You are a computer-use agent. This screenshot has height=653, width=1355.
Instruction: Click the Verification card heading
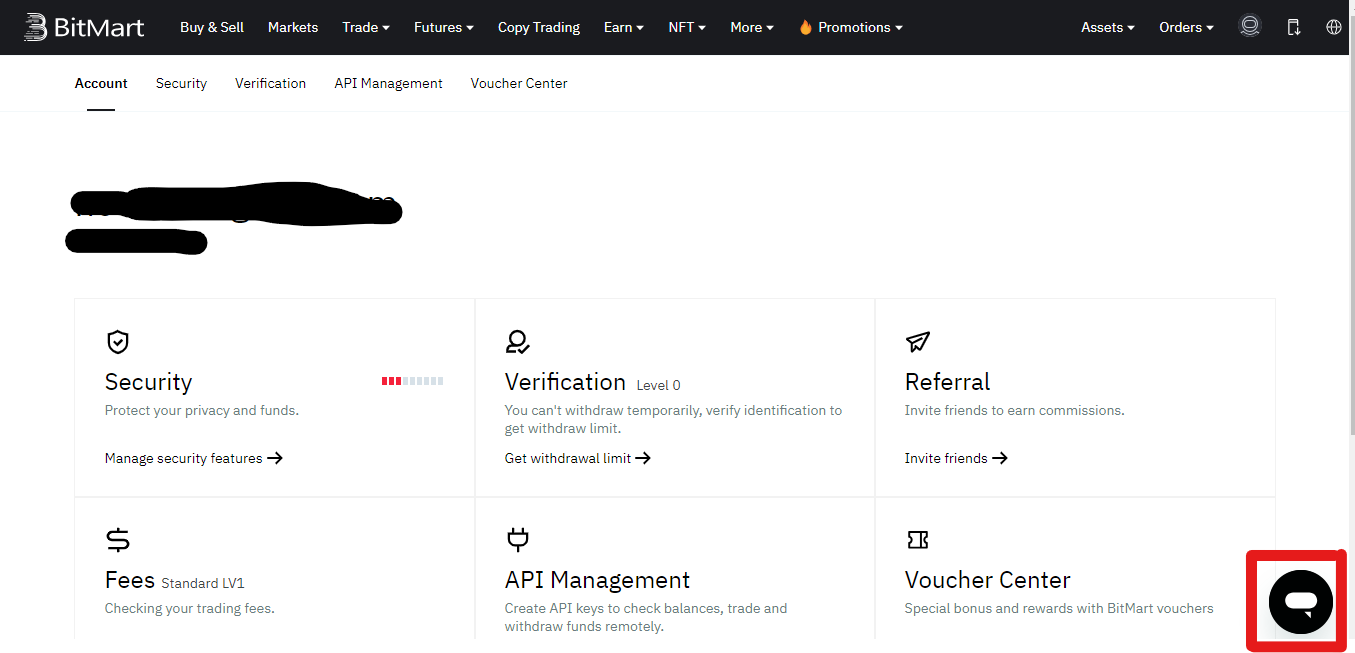click(x=565, y=382)
